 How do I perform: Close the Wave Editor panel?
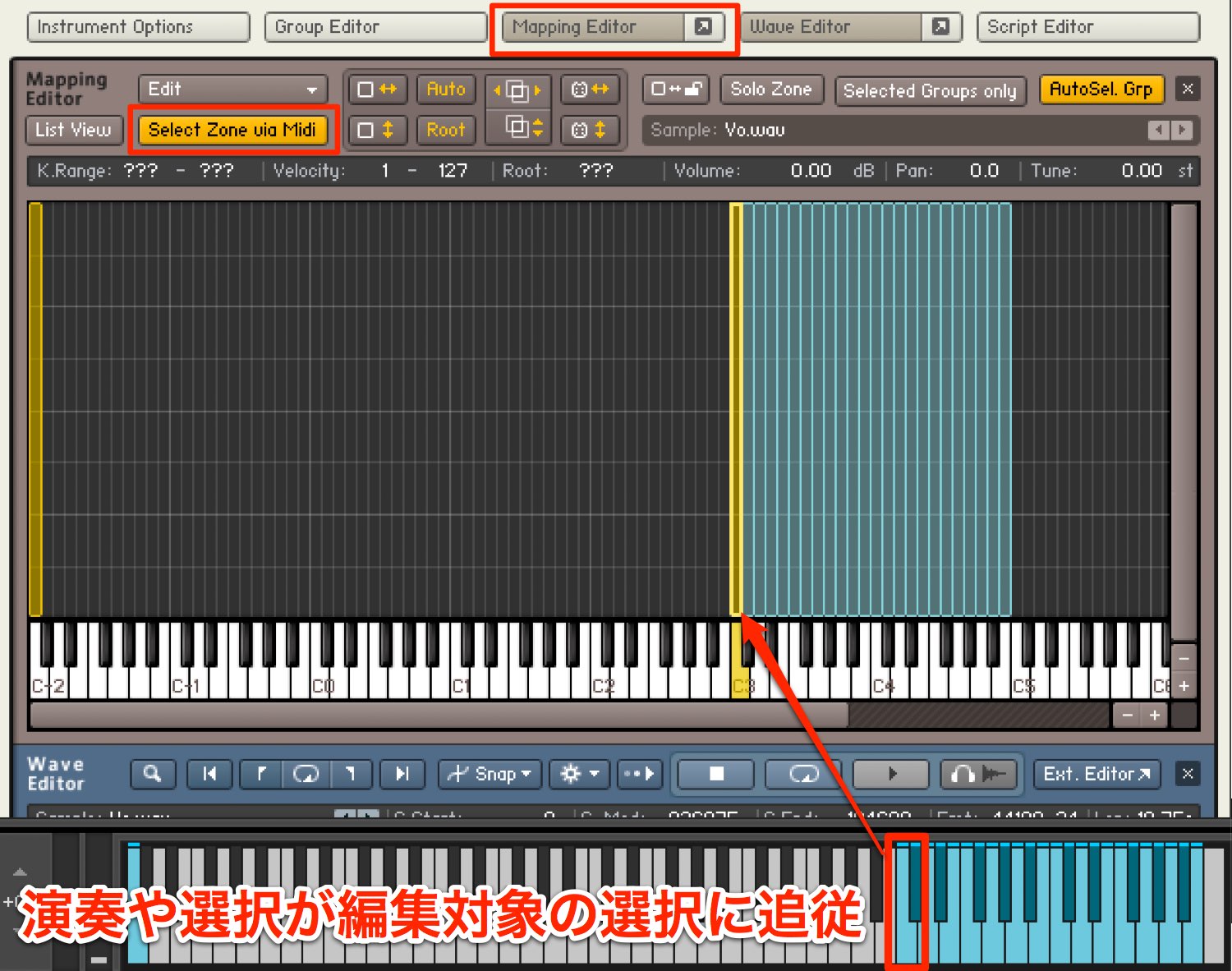1187,774
